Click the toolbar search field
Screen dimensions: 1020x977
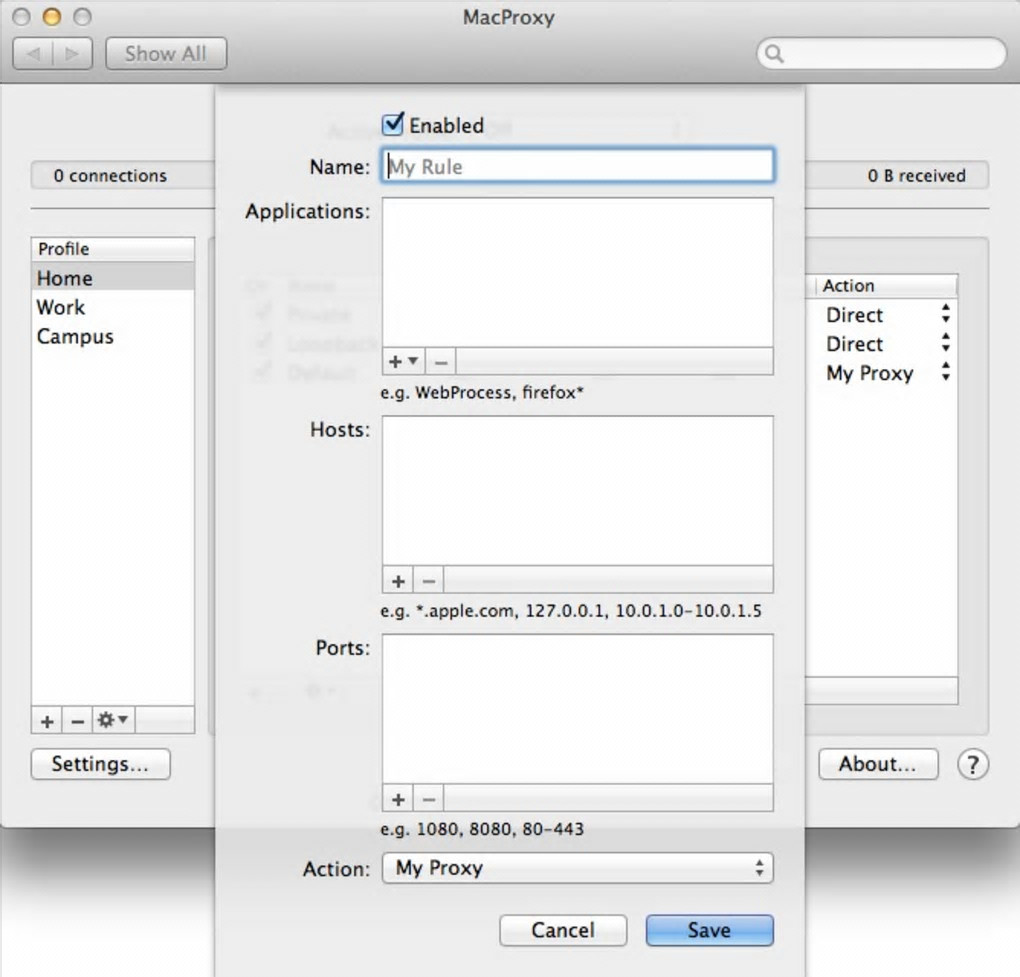[881, 53]
